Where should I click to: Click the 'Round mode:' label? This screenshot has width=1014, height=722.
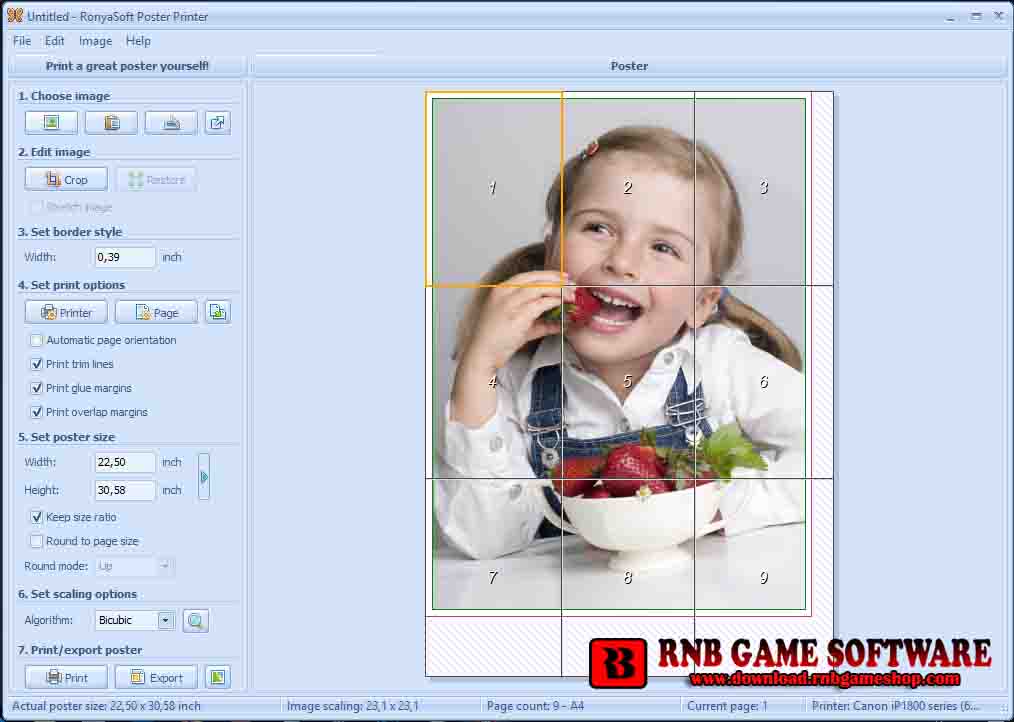point(56,565)
